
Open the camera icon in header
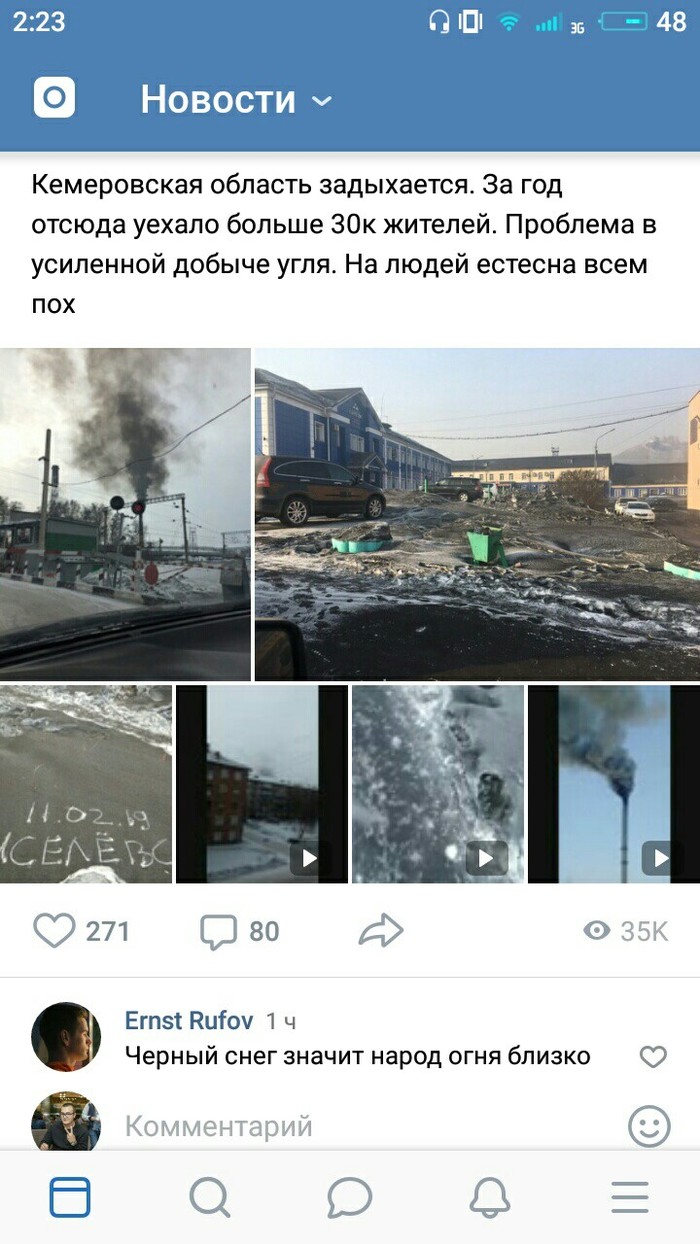[54, 98]
